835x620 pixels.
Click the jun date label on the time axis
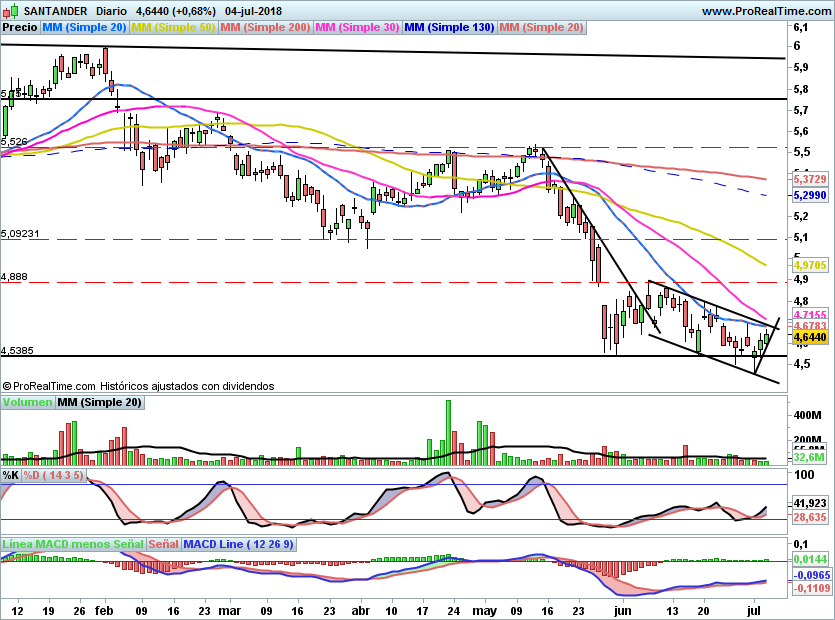coord(622,610)
